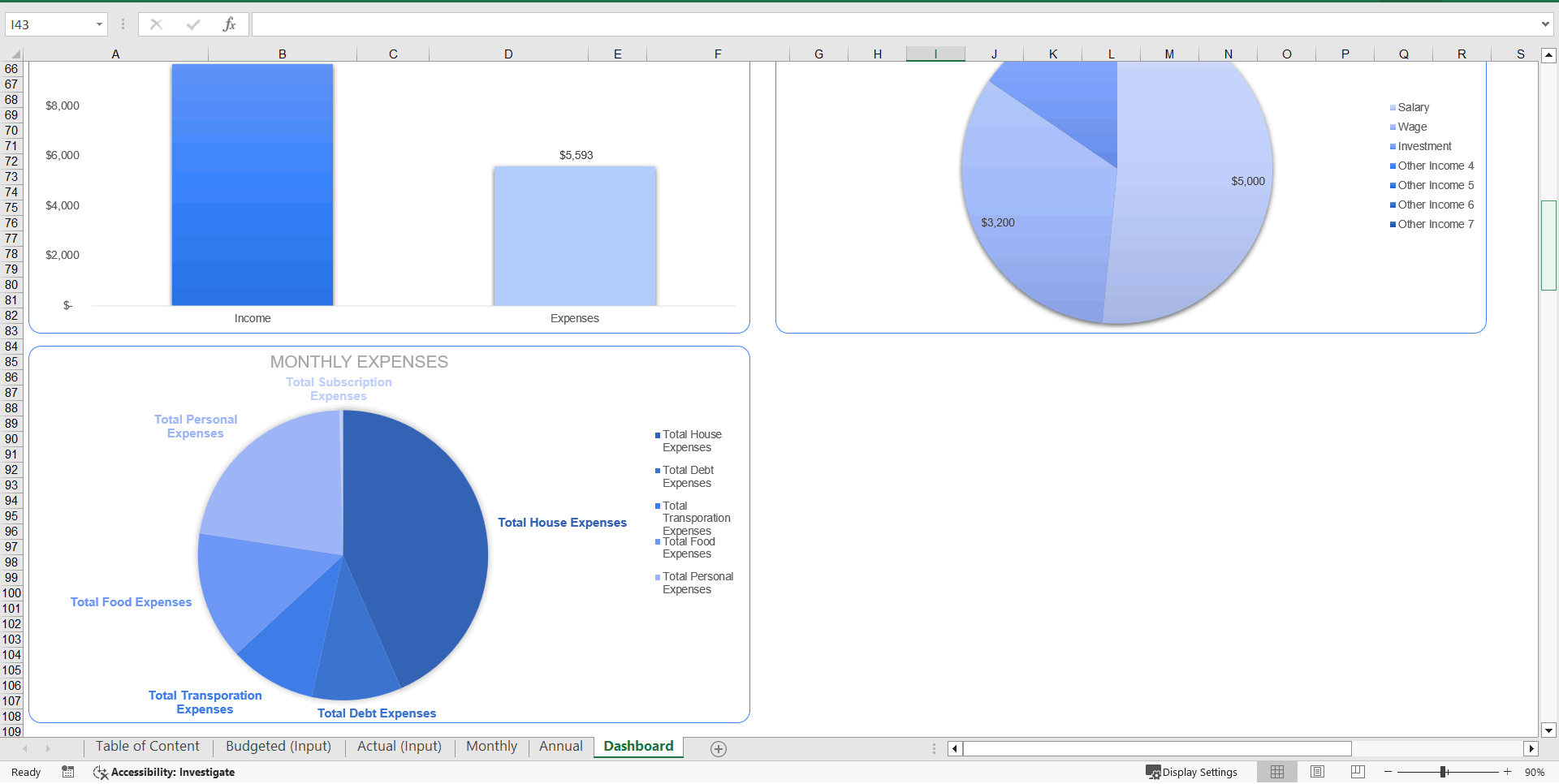1559x784 pixels.
Task: Open Display Settings in status bar
Action: click(x=1191, y=772)
